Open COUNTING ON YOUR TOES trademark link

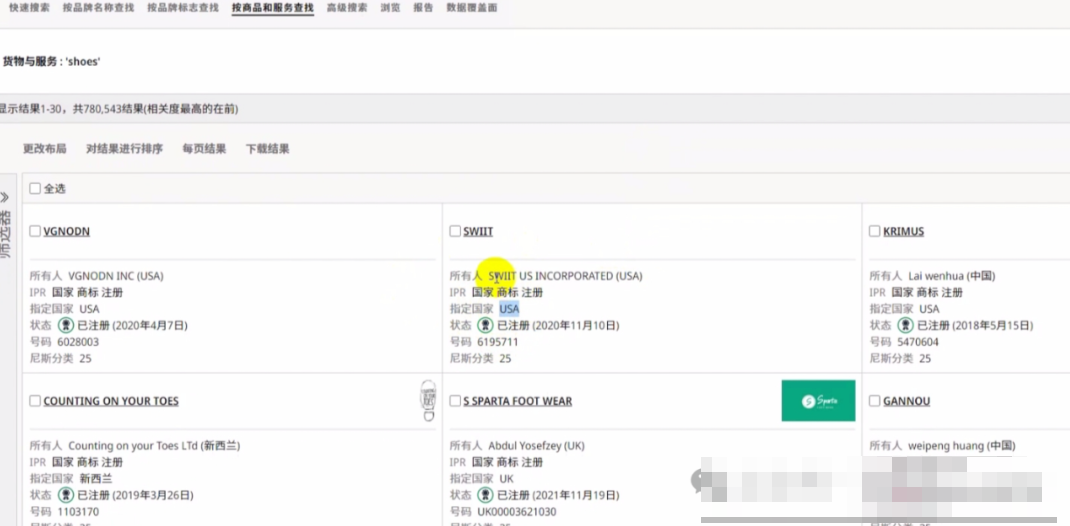click(111, 401)
